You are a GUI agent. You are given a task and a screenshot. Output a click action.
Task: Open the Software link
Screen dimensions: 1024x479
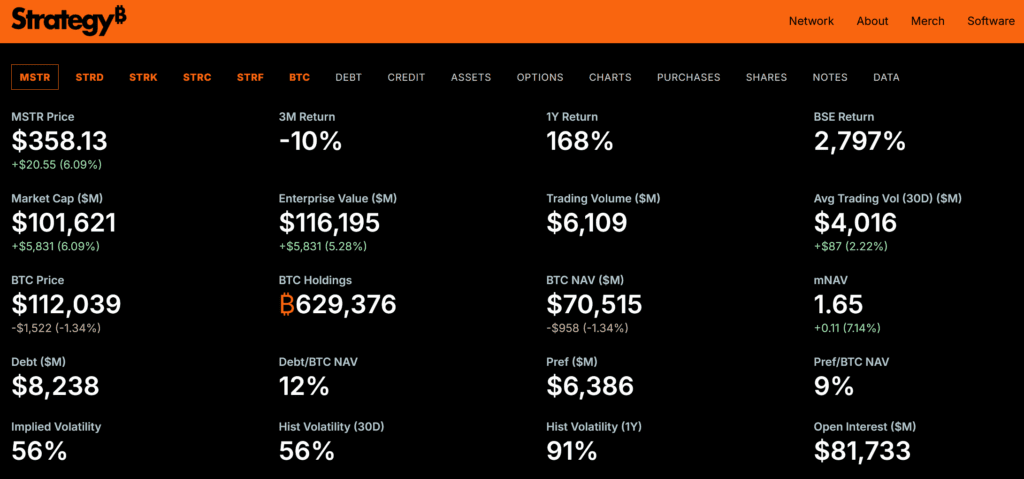(x=991, y=21)
